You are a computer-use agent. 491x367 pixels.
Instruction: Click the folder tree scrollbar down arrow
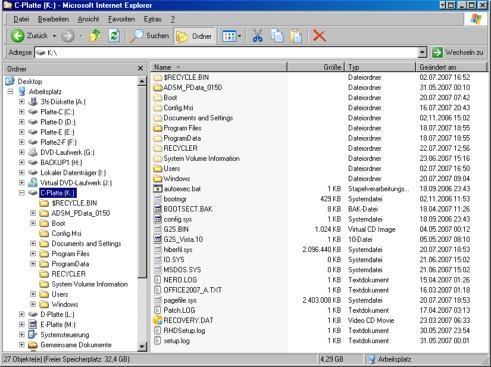click(142, 347)
